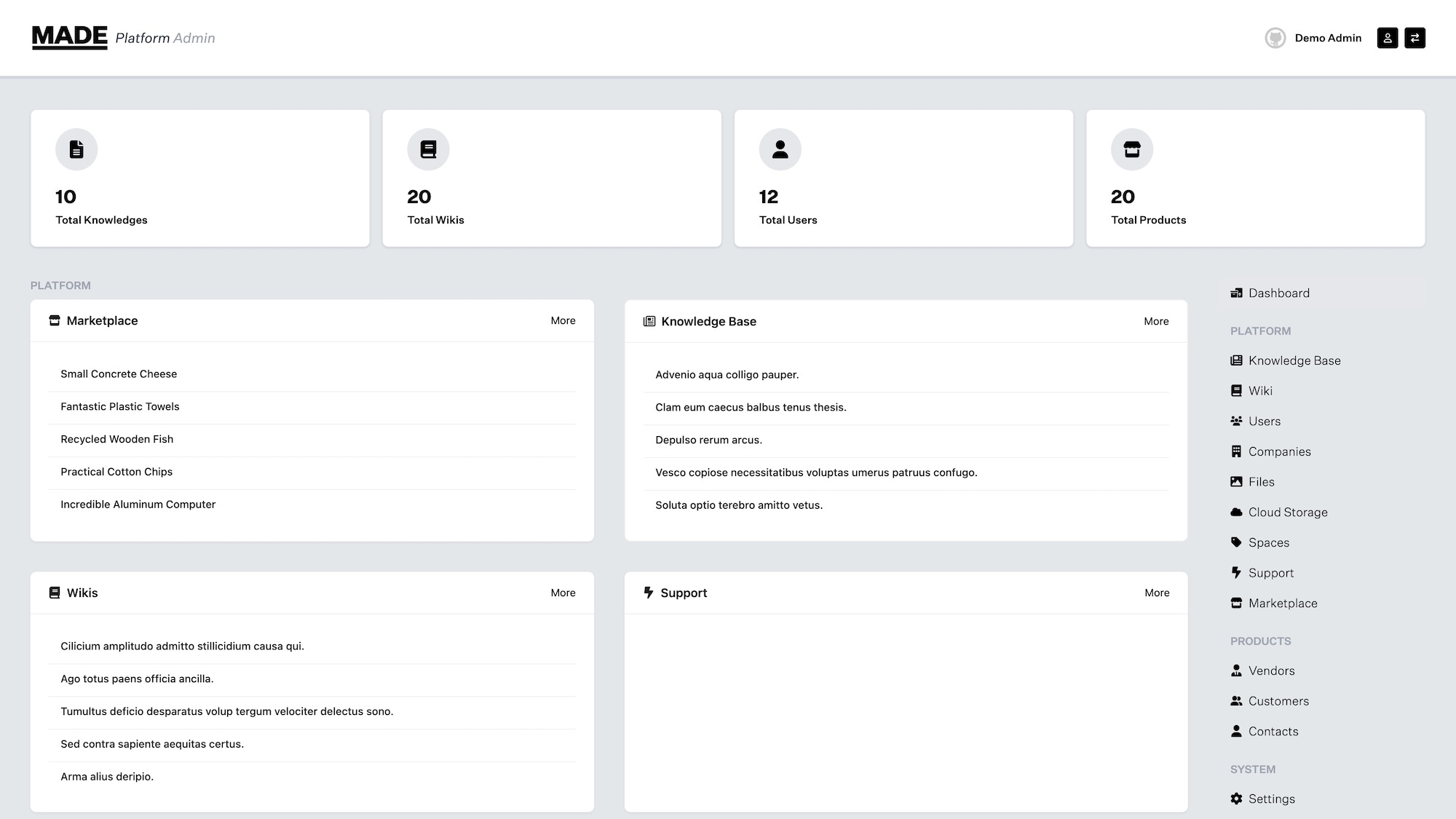Viewport: 1456px width, 819px height.
Task: Click the Cloud Storage cloud icon
Action: tap(1236, 512)
